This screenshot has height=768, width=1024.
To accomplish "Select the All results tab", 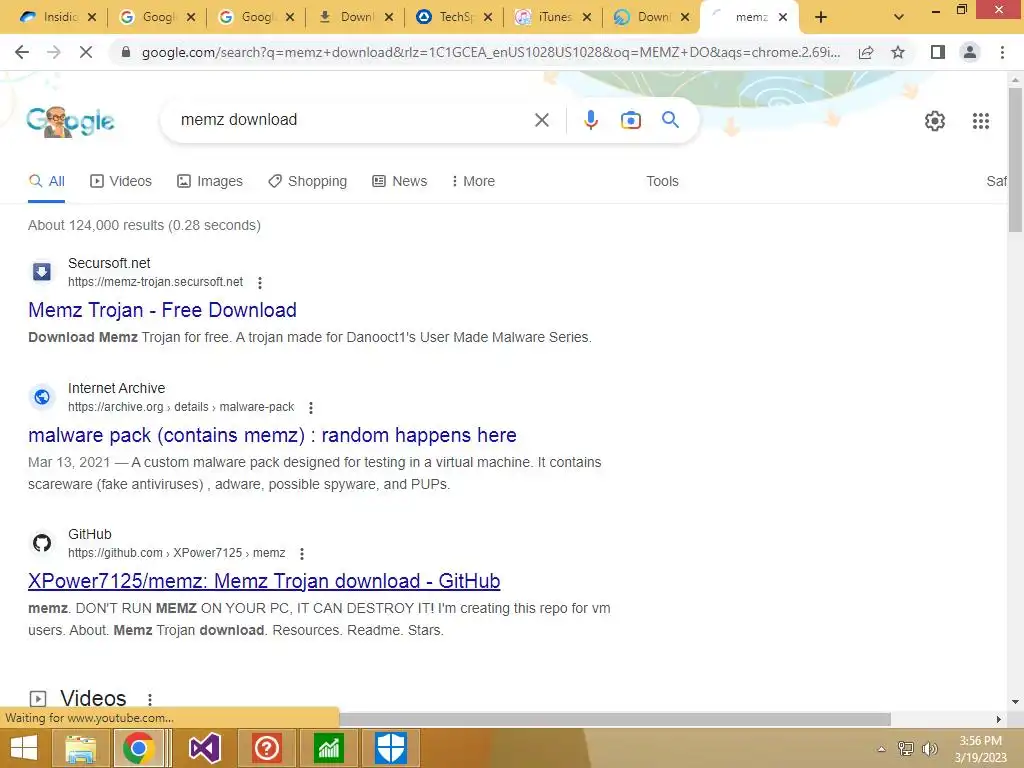I will point(46,181).
